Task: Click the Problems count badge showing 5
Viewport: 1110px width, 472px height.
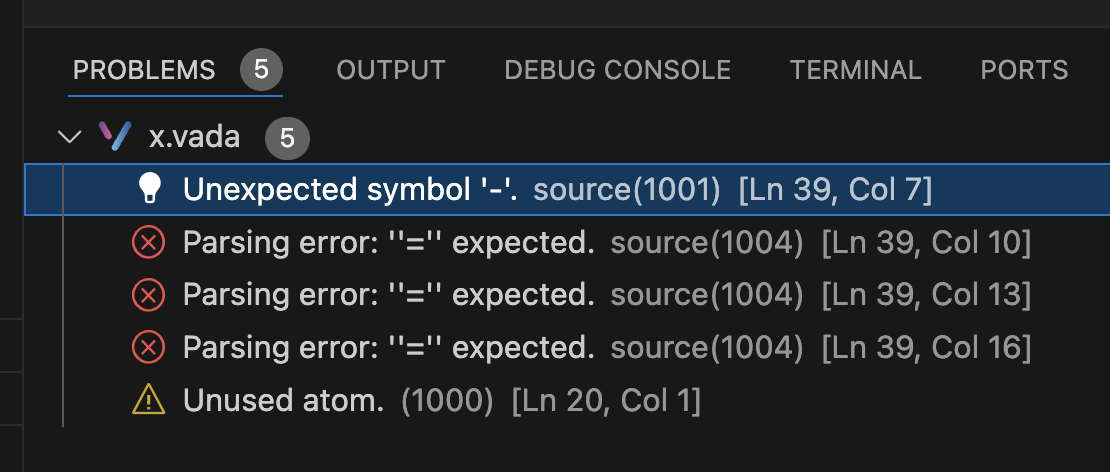Action: coord(261,69)
